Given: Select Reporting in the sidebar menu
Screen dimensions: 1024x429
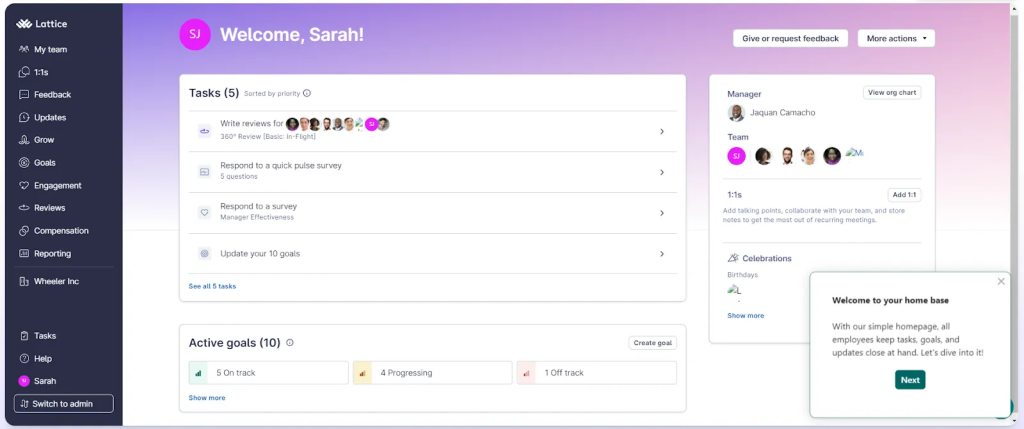Looking at the screenshot, I should [x=52, y=254].
